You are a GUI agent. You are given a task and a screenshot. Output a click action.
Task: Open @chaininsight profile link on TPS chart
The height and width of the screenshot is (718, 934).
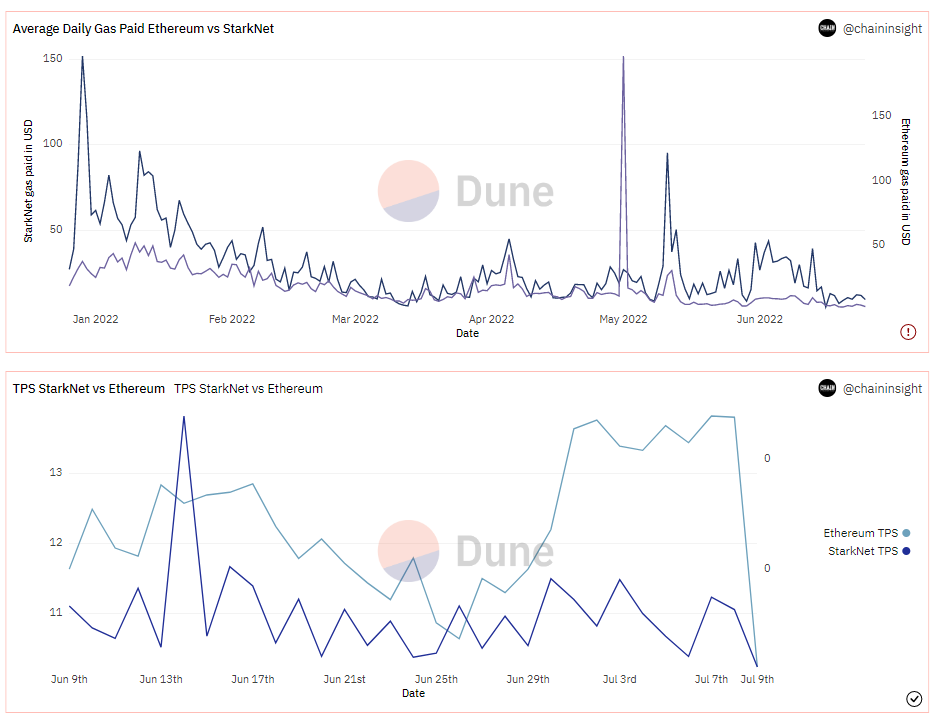click(x=882, y=388)
